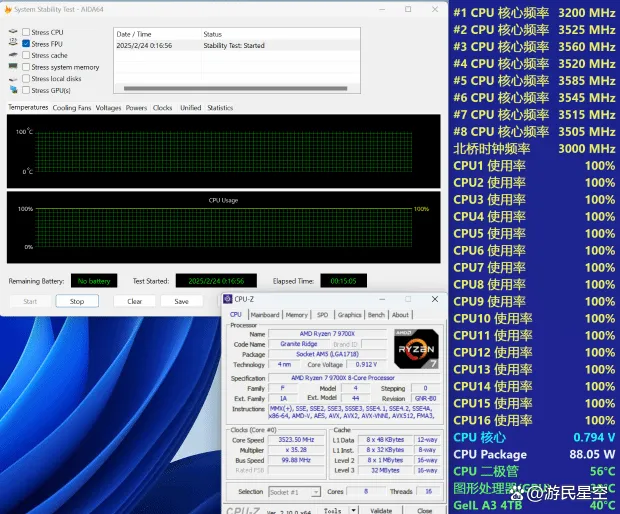Open the Tools dropdown arrow in CPU-Z
The image size is (620, 514).
point(353,510)
